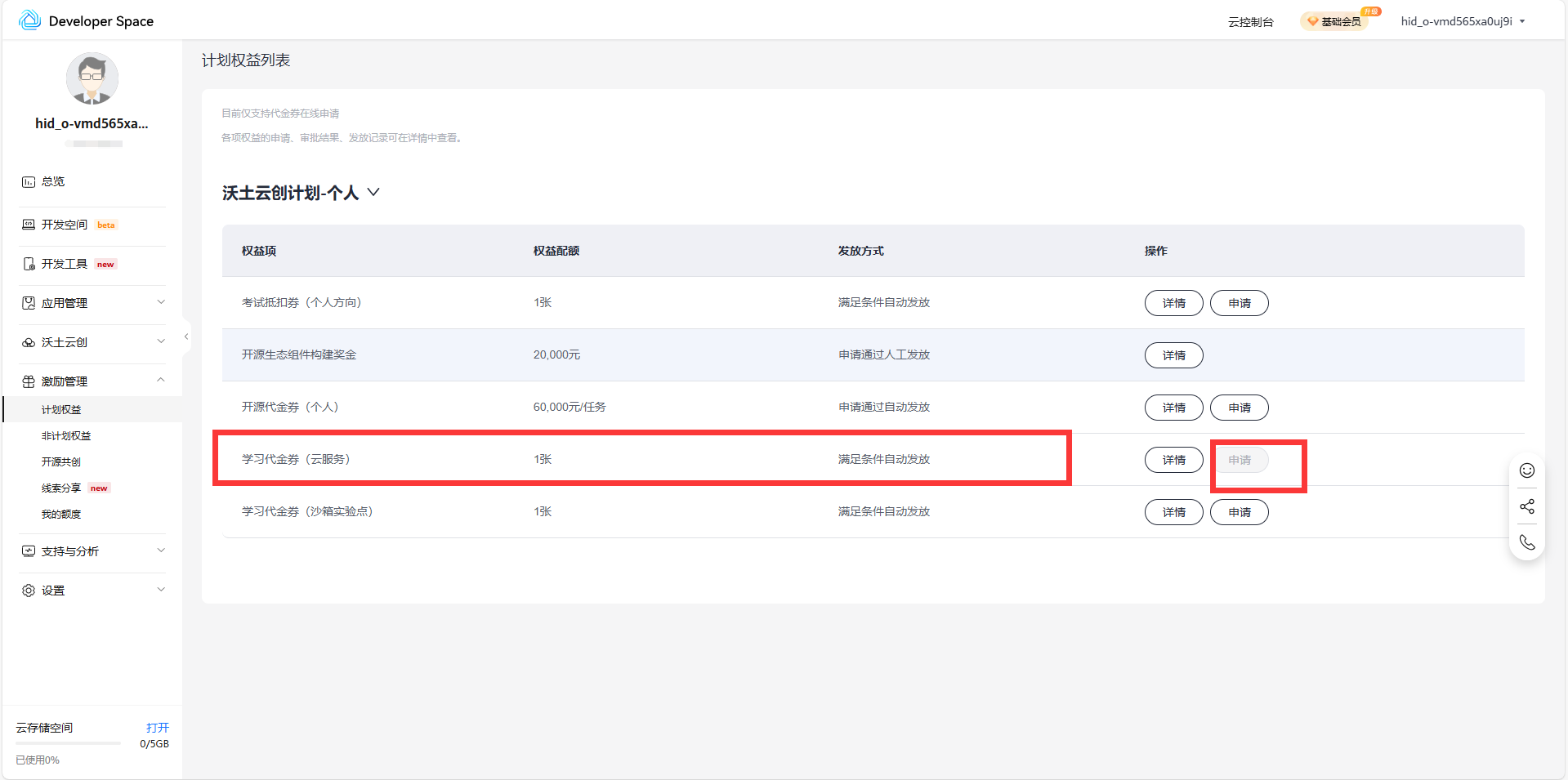Click the Developer Space cloud logo
The image size is (1568, 780).
point(30,20)
